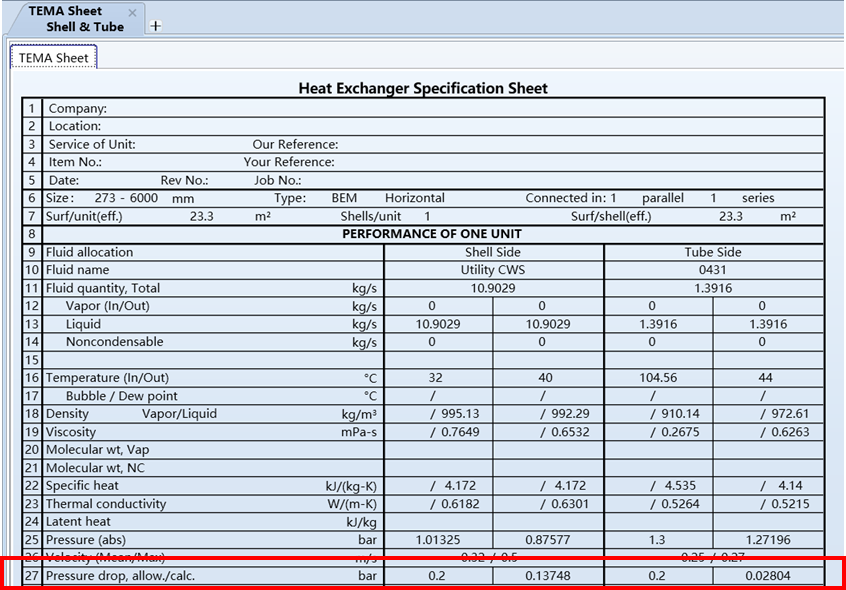846x590 pixels.
Task: Add a new tab with the plus icon
Action: 155,25
